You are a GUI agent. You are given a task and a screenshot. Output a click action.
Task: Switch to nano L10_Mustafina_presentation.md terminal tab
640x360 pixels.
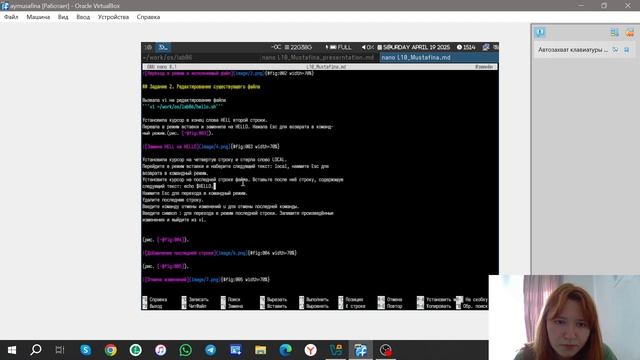pyautogui.click(x=317, y=58)
